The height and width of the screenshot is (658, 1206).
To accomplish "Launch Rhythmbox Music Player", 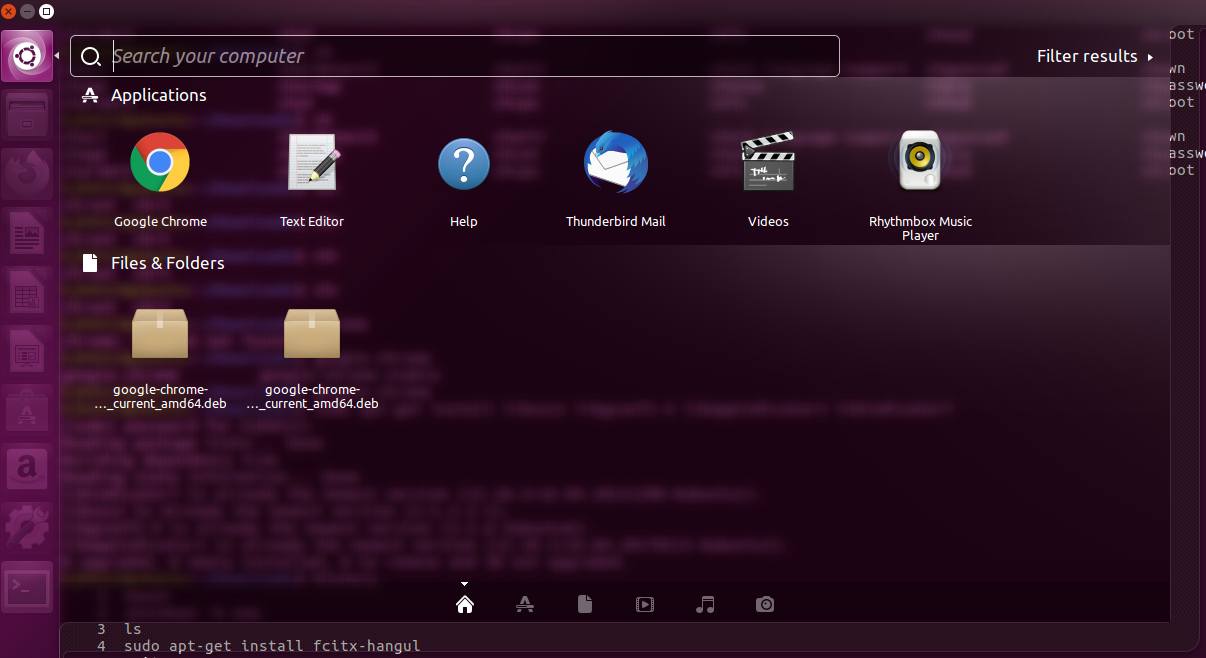I will pos(920,186).
